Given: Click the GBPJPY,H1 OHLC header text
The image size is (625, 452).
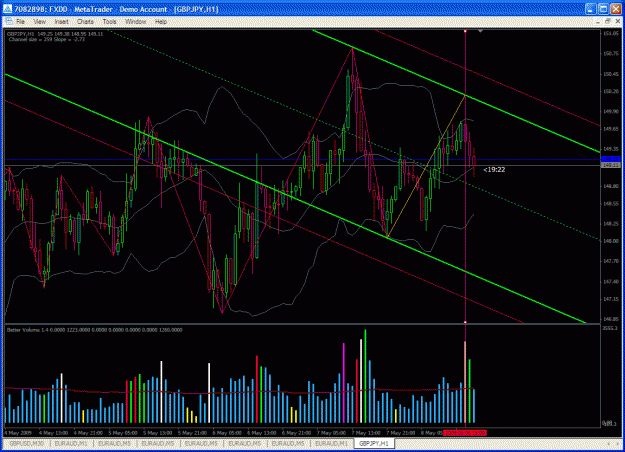Looking at the screenshot, I should (55, 34).
